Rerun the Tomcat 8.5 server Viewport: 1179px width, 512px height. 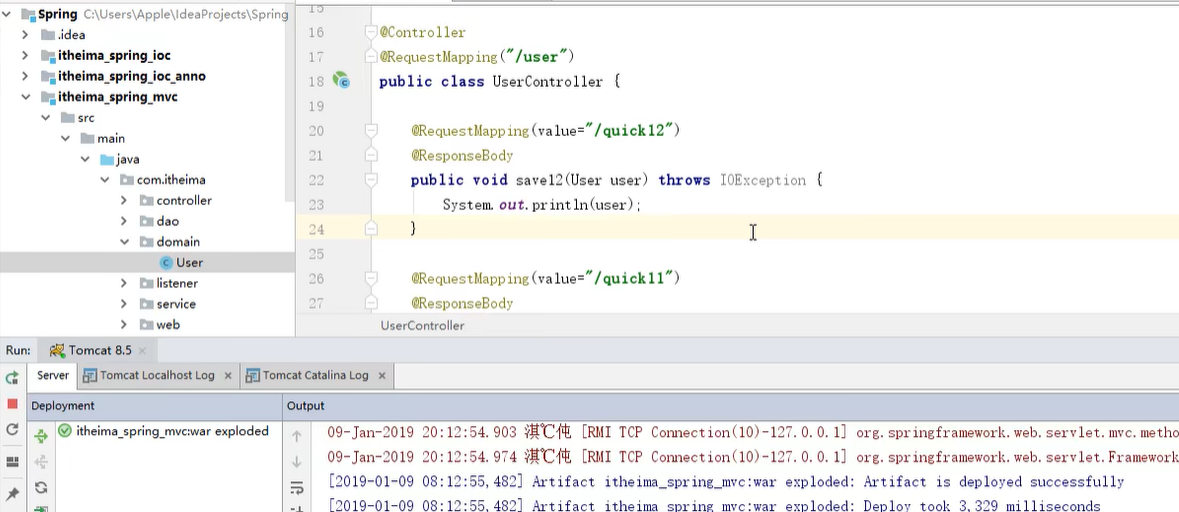(x=12, y=377)
